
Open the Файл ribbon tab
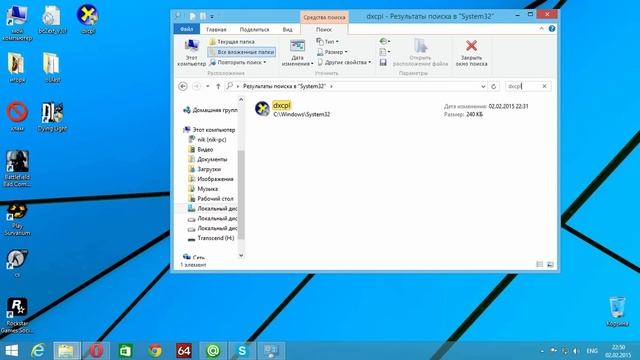[187, 29]
